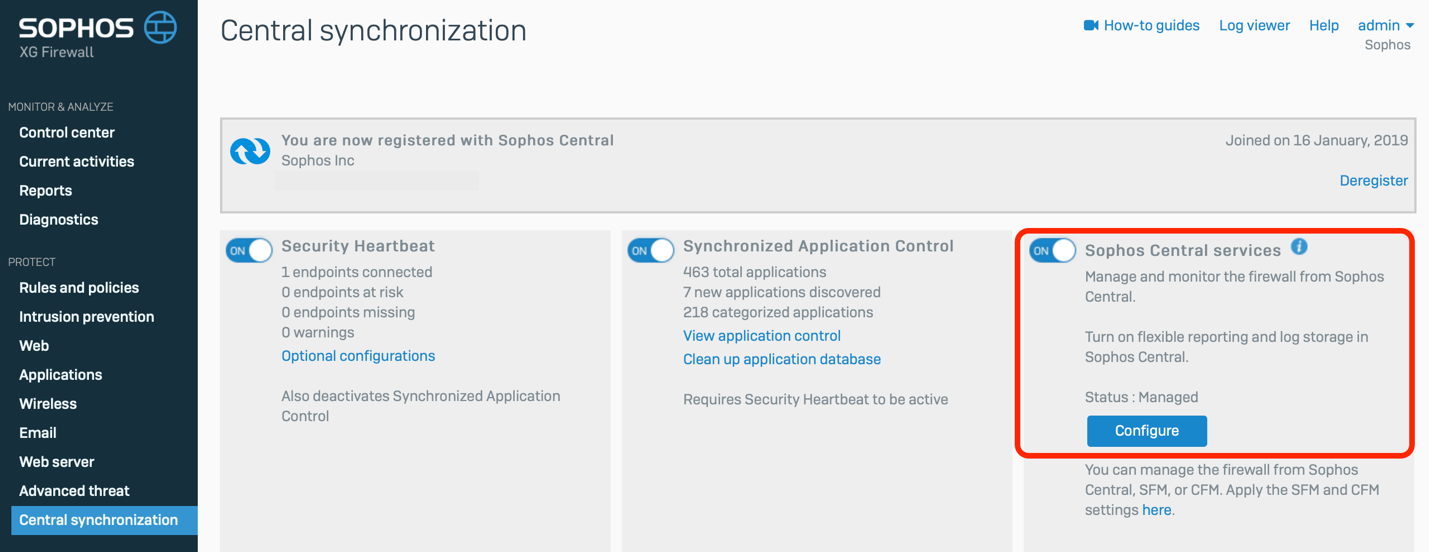Switch off Sophos Central services toggle
Image resolution: width=1429 pixels, height=552 pixels.
(x=1053, y=250)
